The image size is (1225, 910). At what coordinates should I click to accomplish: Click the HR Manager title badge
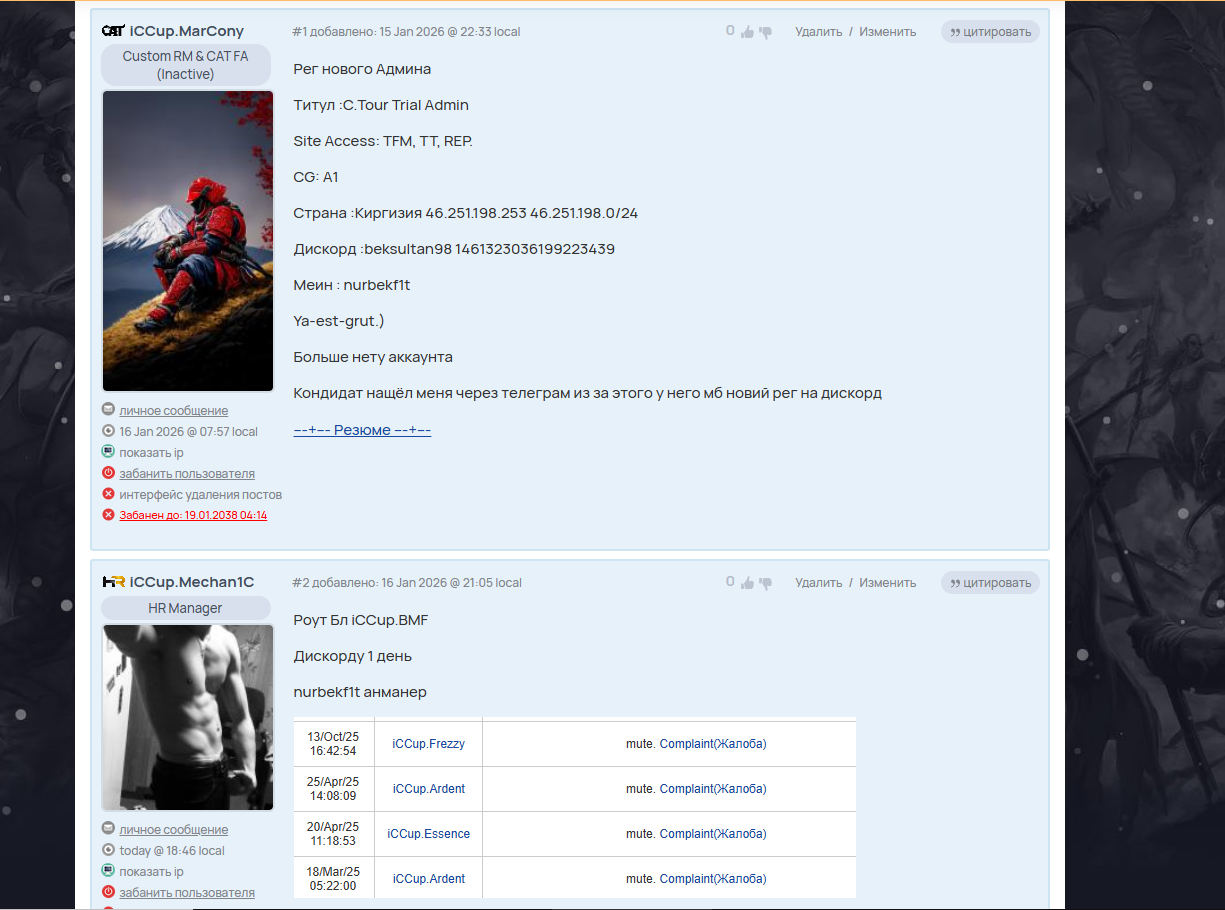186,608
